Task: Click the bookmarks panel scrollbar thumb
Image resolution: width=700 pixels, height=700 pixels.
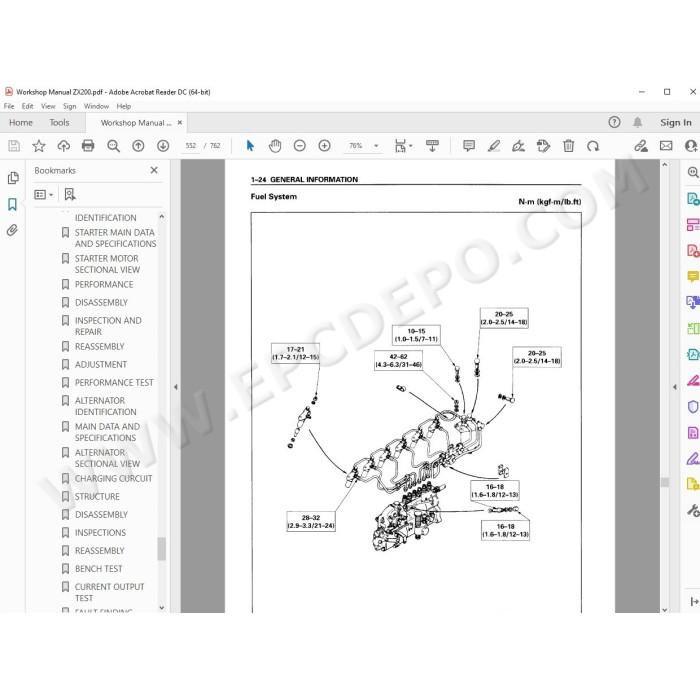Action: 162,549
